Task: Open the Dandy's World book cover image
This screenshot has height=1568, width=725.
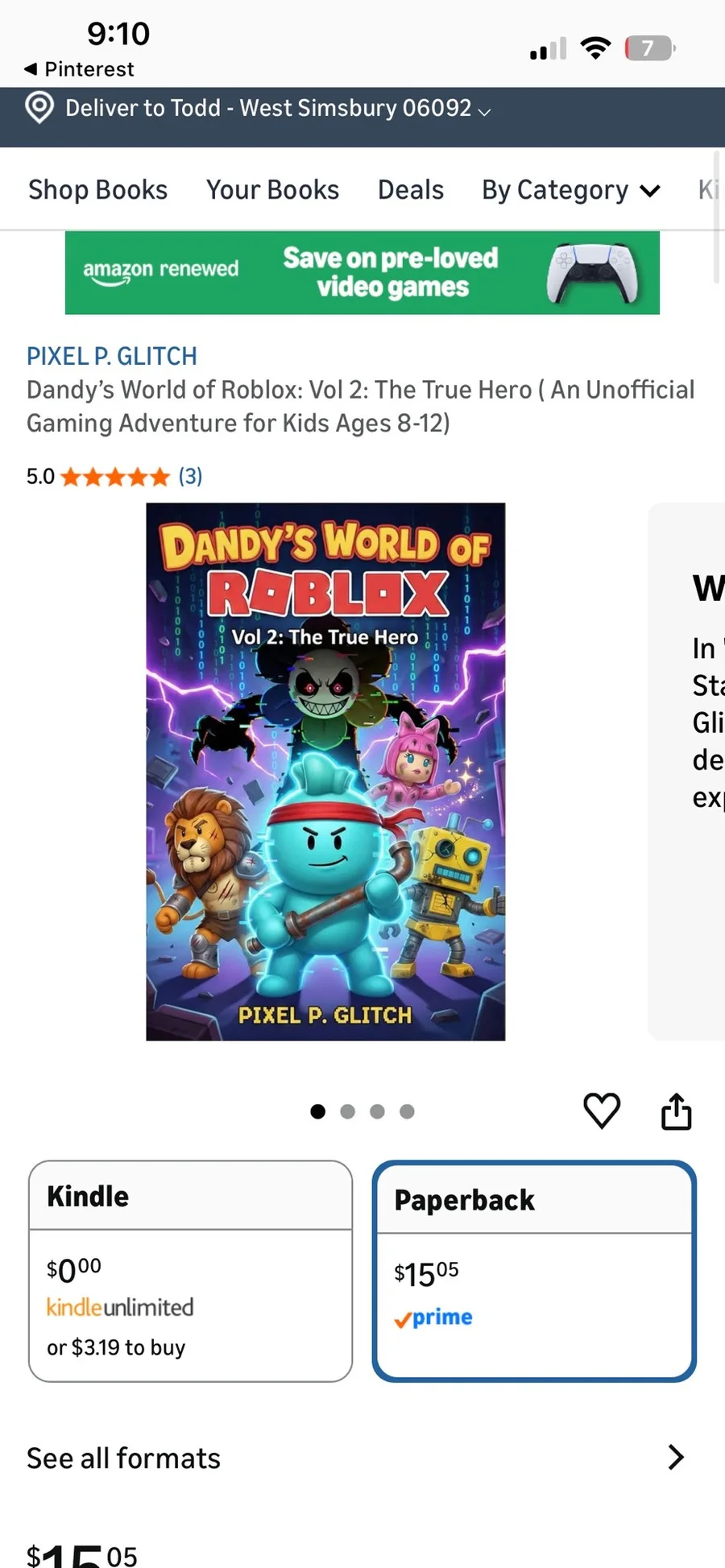Action: point(325,772)
